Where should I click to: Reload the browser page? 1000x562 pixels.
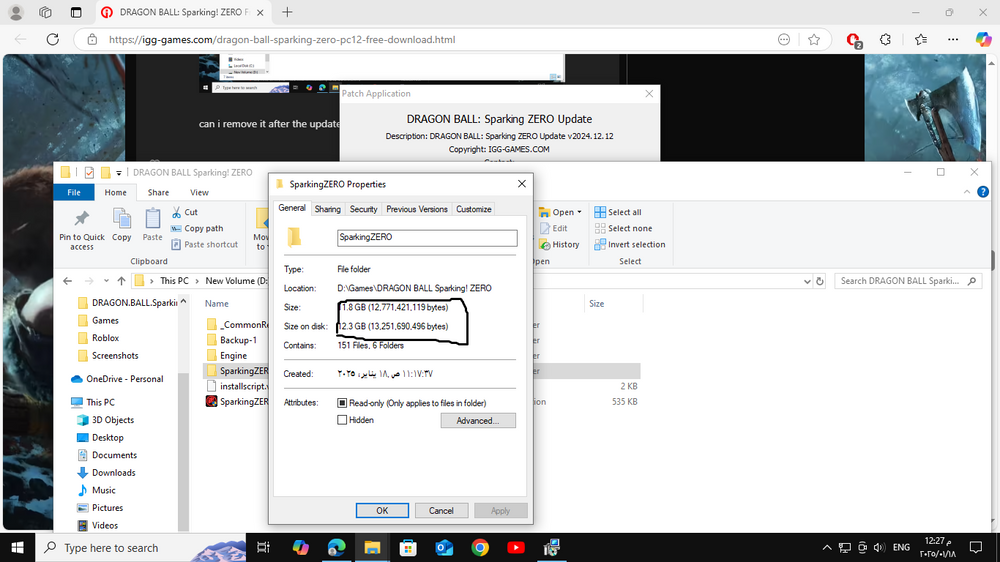click(x=53, y=40)
